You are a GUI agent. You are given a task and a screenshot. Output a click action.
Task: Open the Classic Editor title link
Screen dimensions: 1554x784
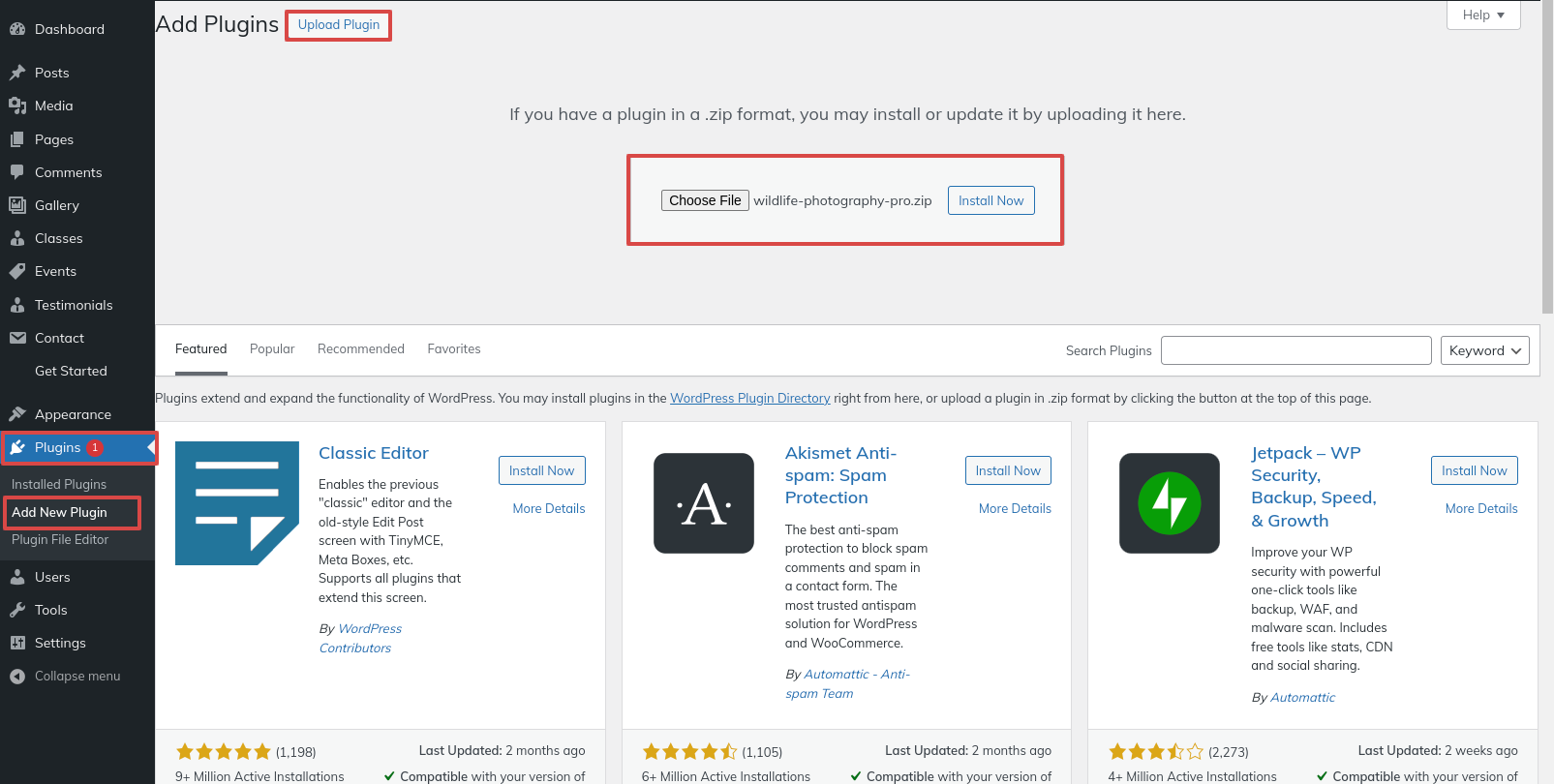(x=374, y=453)
